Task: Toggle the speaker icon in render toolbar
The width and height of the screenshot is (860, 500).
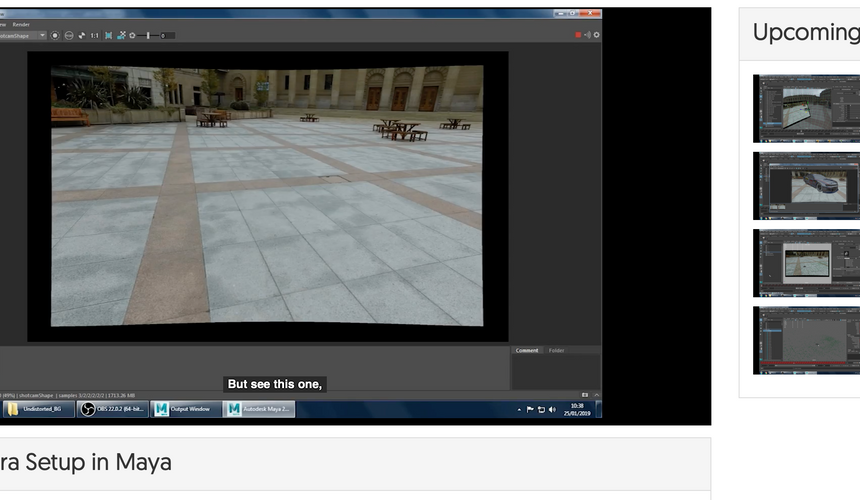Action: (x=587, y=35)
